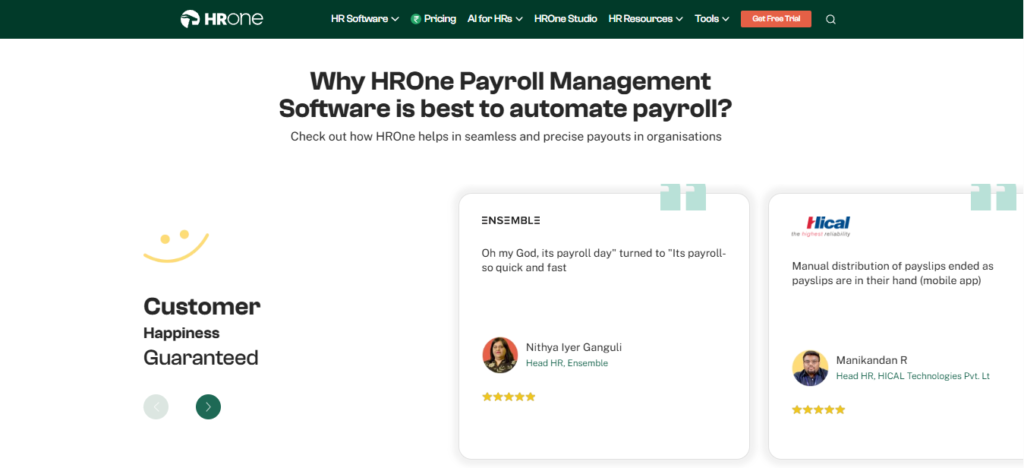This screenshot has height=468, width=1024.
Task: Click the 'Head HR, Ensemble' text
Action: pyautogui.click(x=567, y=363)
